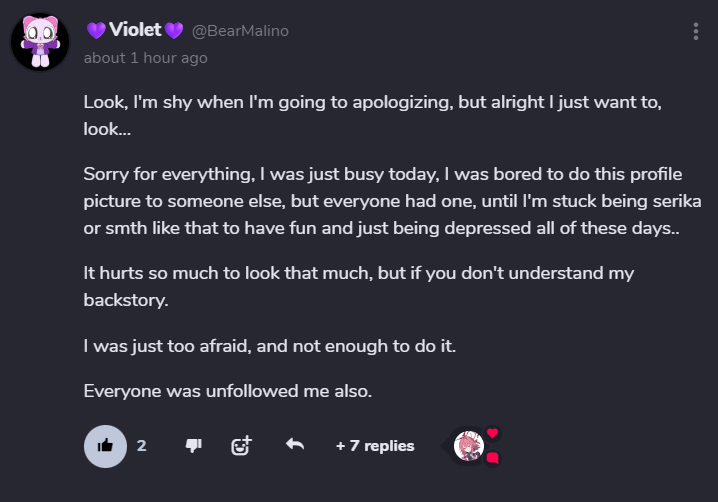Click the pink-haired replier avatar
This screenshot has width=718, height=502.
click(468, 446)
